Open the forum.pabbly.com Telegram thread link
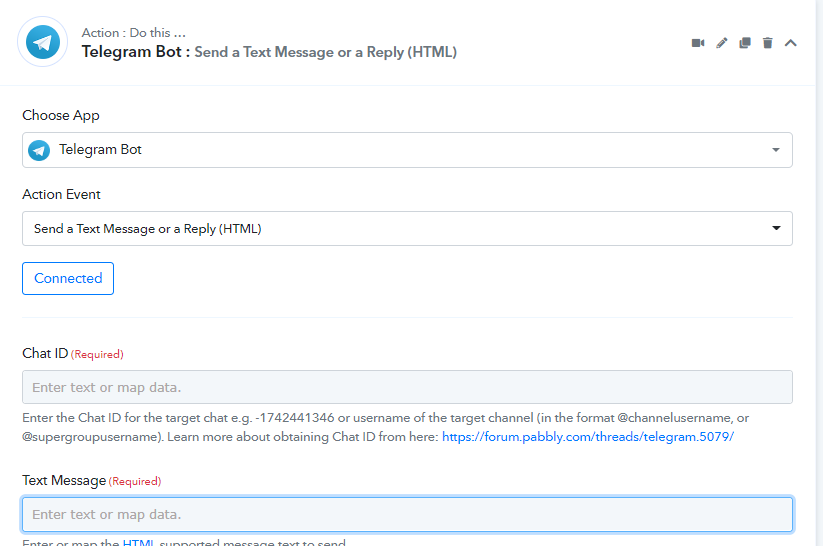Image resolution: width=823 pixels, height=546 pixels. [x=588, y=437]
